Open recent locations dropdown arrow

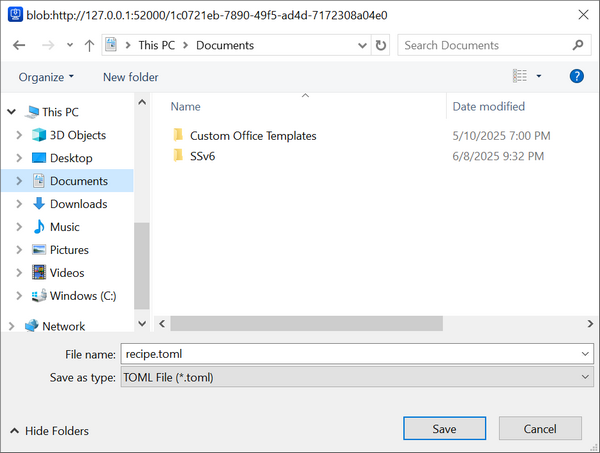[70, 45]
